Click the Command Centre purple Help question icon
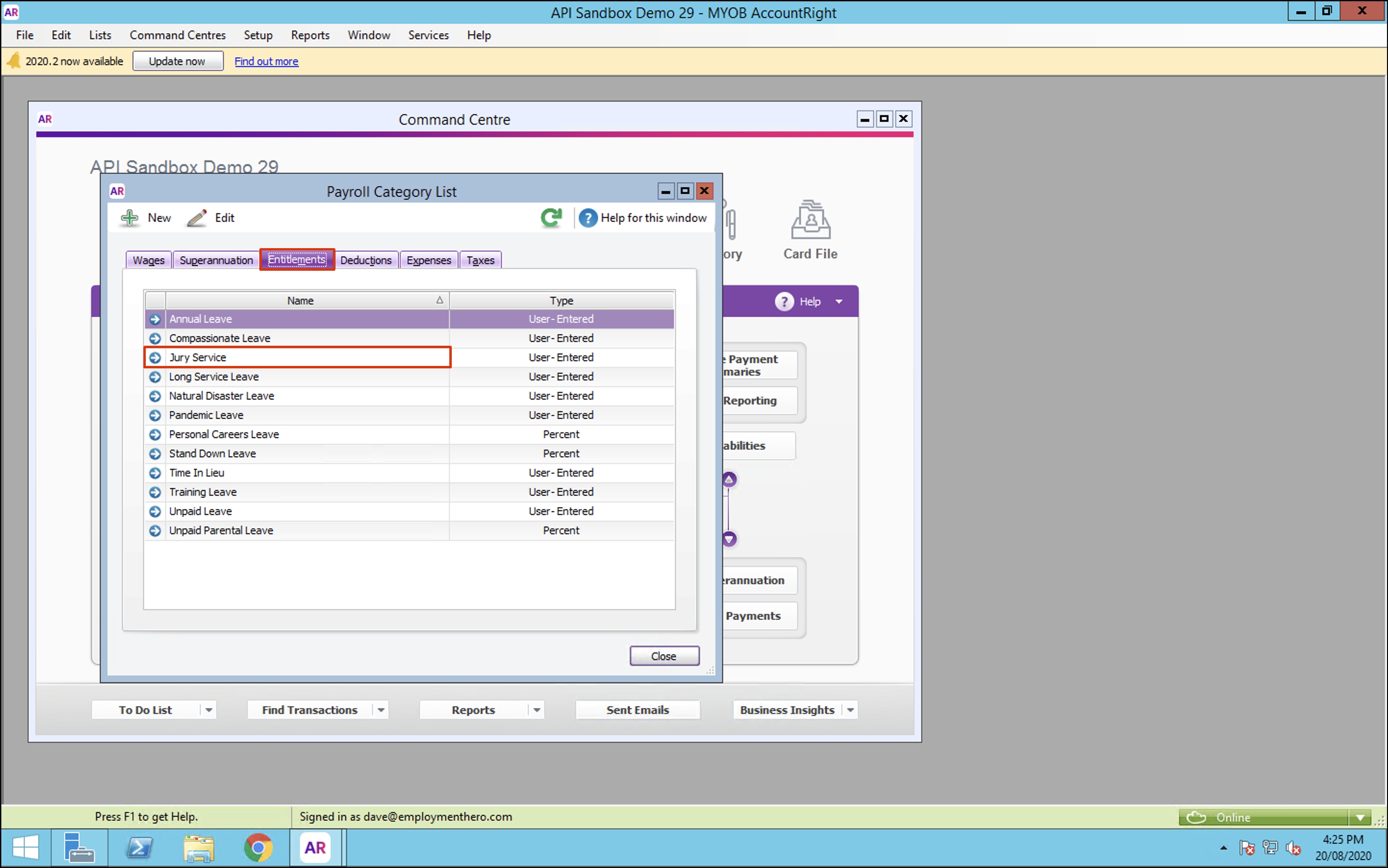This screenshot has height=868, width=1388. pos(784,302)
